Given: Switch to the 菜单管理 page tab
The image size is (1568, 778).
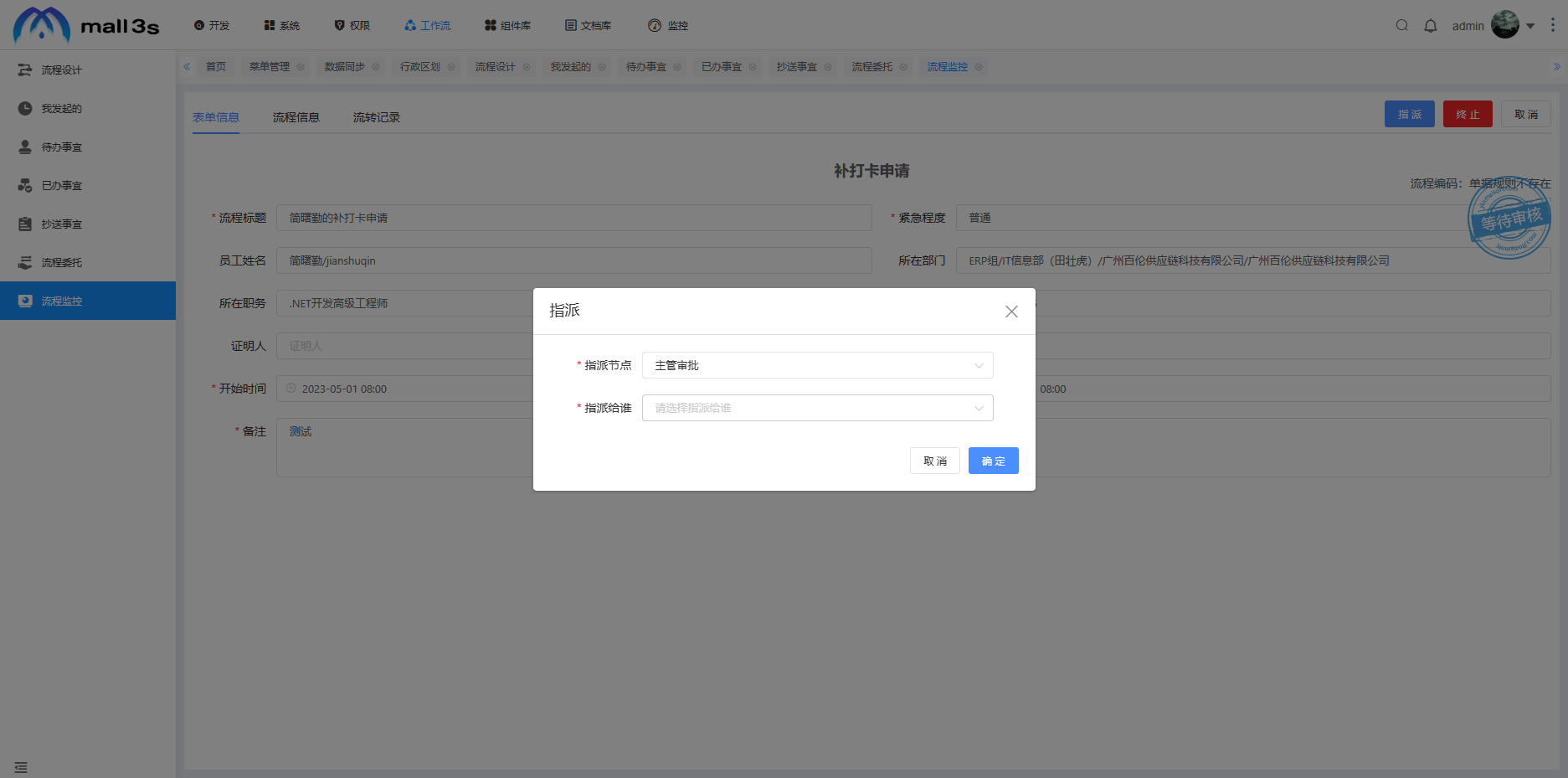Looking at the screenshot, I should point(270,67).
